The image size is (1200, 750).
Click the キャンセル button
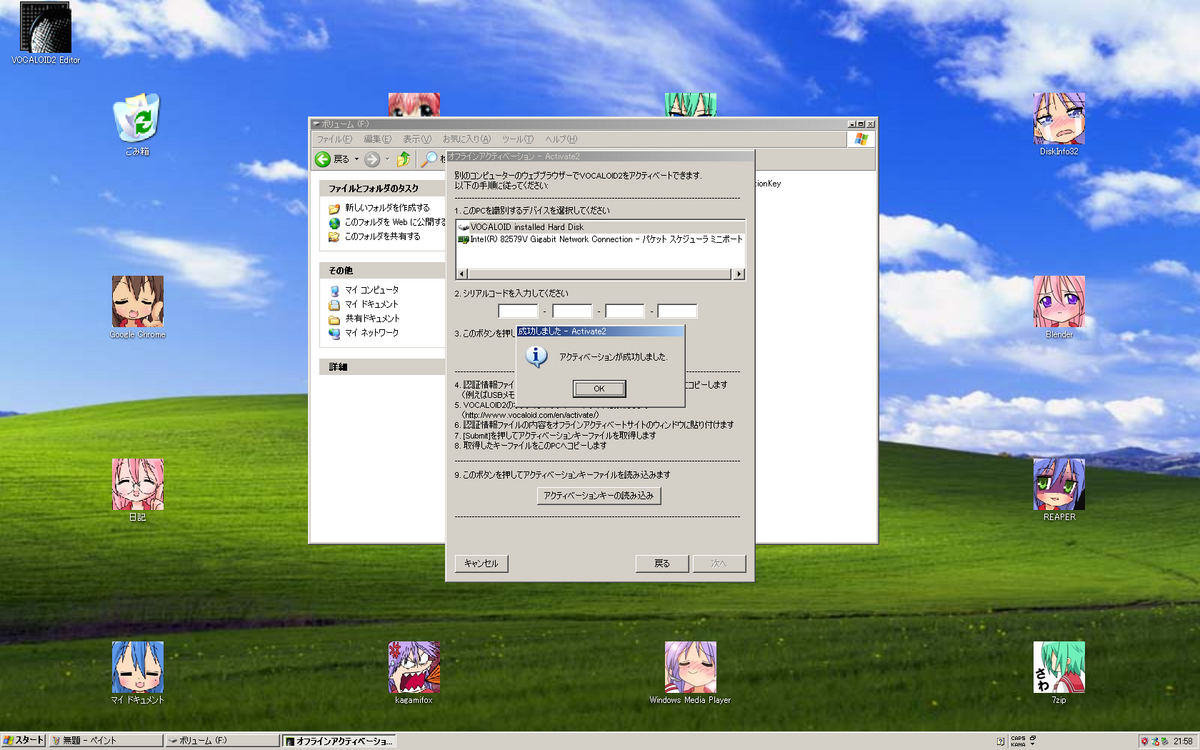pyautogui.click(x=482, y=563)
